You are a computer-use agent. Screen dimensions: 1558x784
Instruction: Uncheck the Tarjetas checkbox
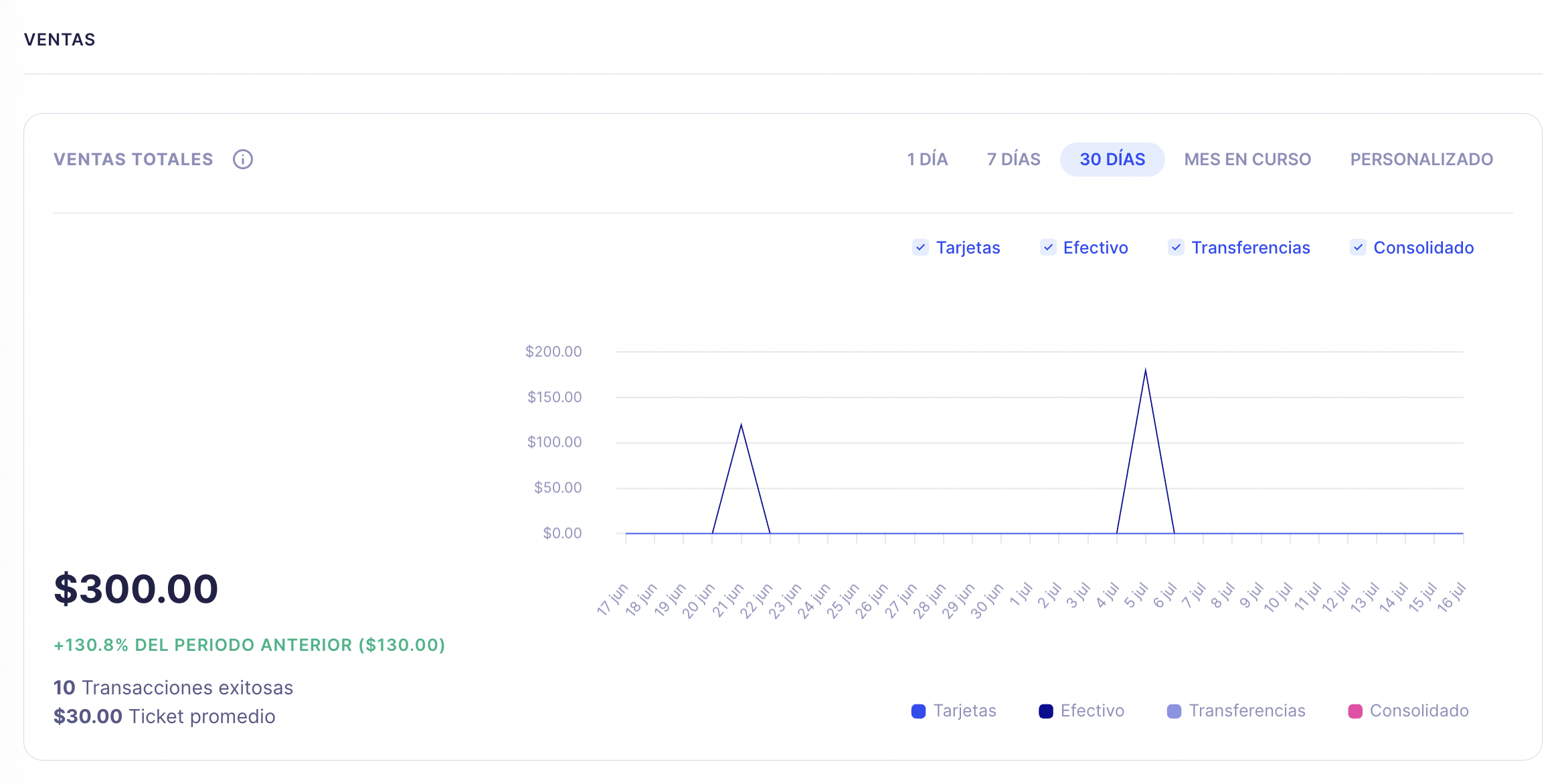920,248
